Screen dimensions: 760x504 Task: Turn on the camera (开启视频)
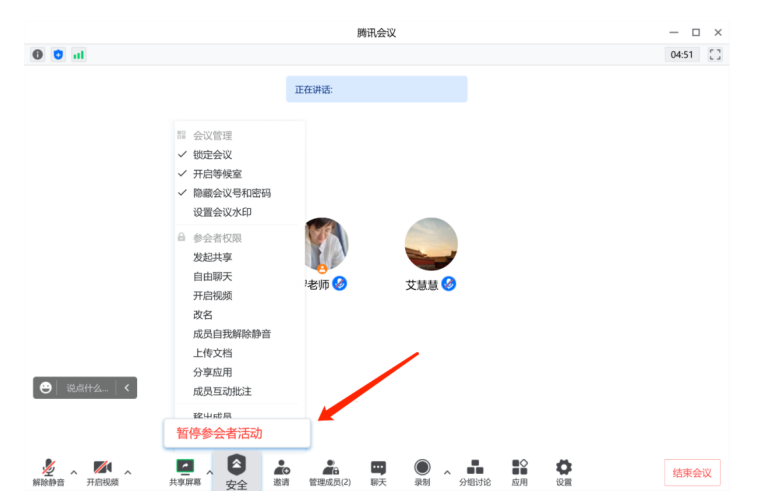102,472
